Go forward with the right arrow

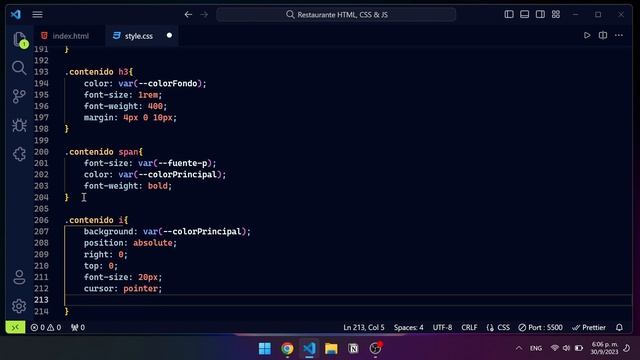(204, 15)
